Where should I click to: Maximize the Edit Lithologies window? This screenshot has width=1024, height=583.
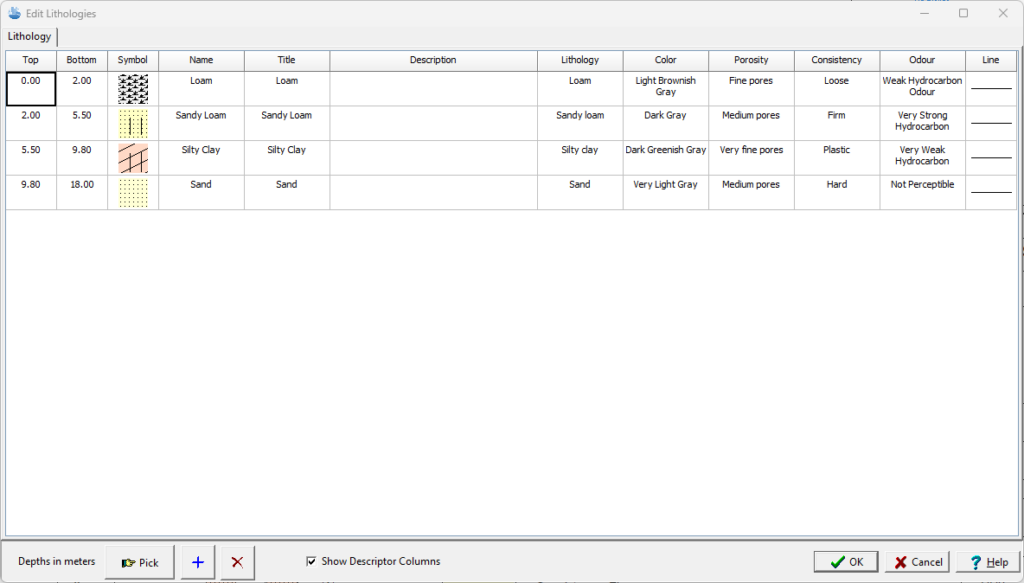point(963,13)
